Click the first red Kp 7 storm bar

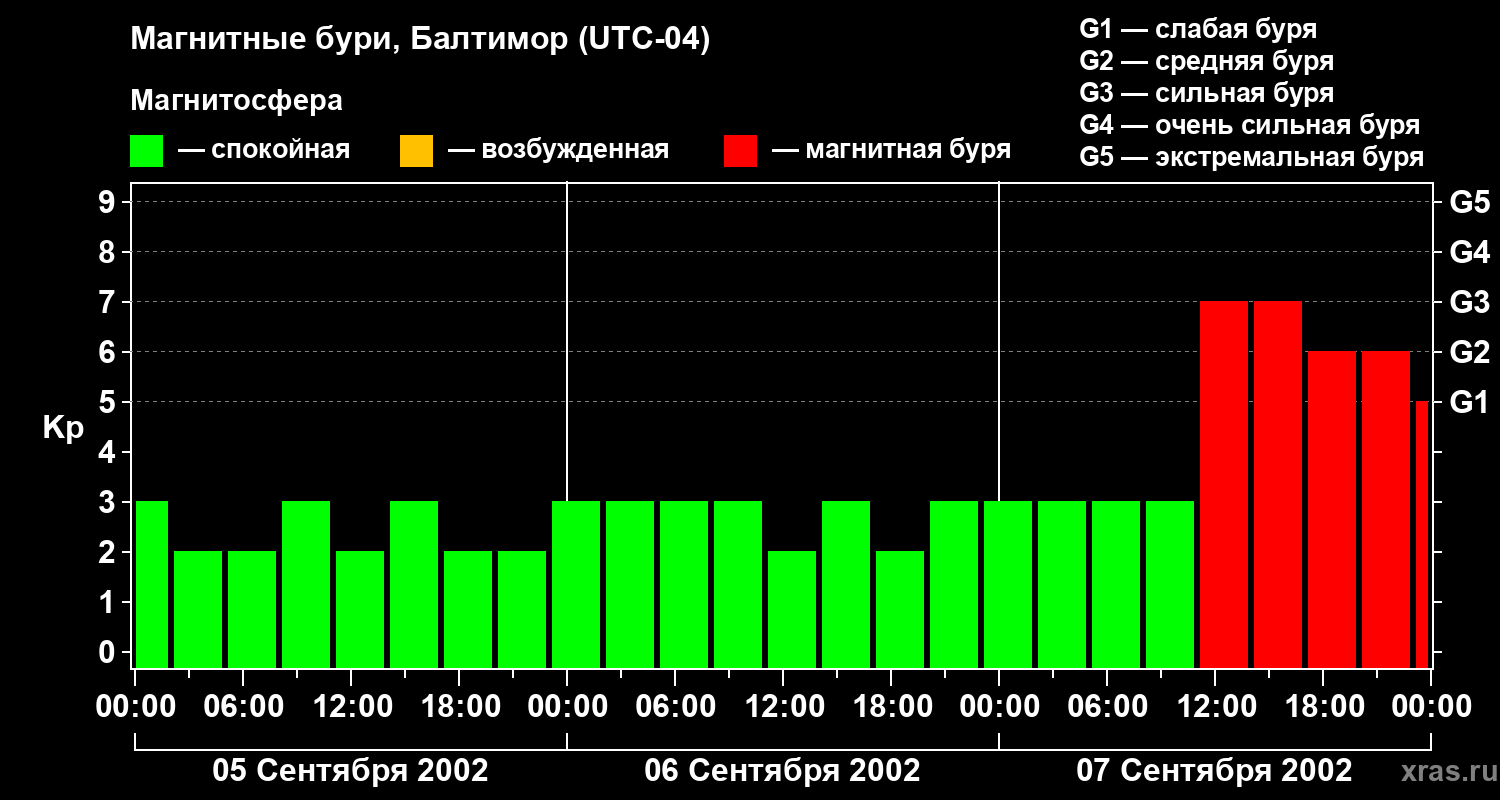[x=1224, y=484]
